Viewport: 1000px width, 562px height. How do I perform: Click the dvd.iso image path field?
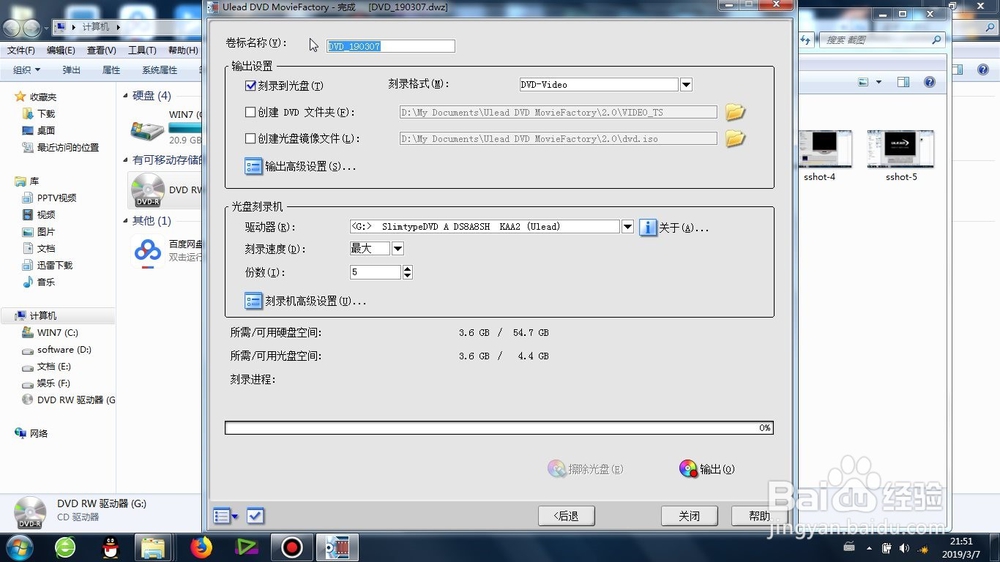pyautogui.click(x=558, y=138)
